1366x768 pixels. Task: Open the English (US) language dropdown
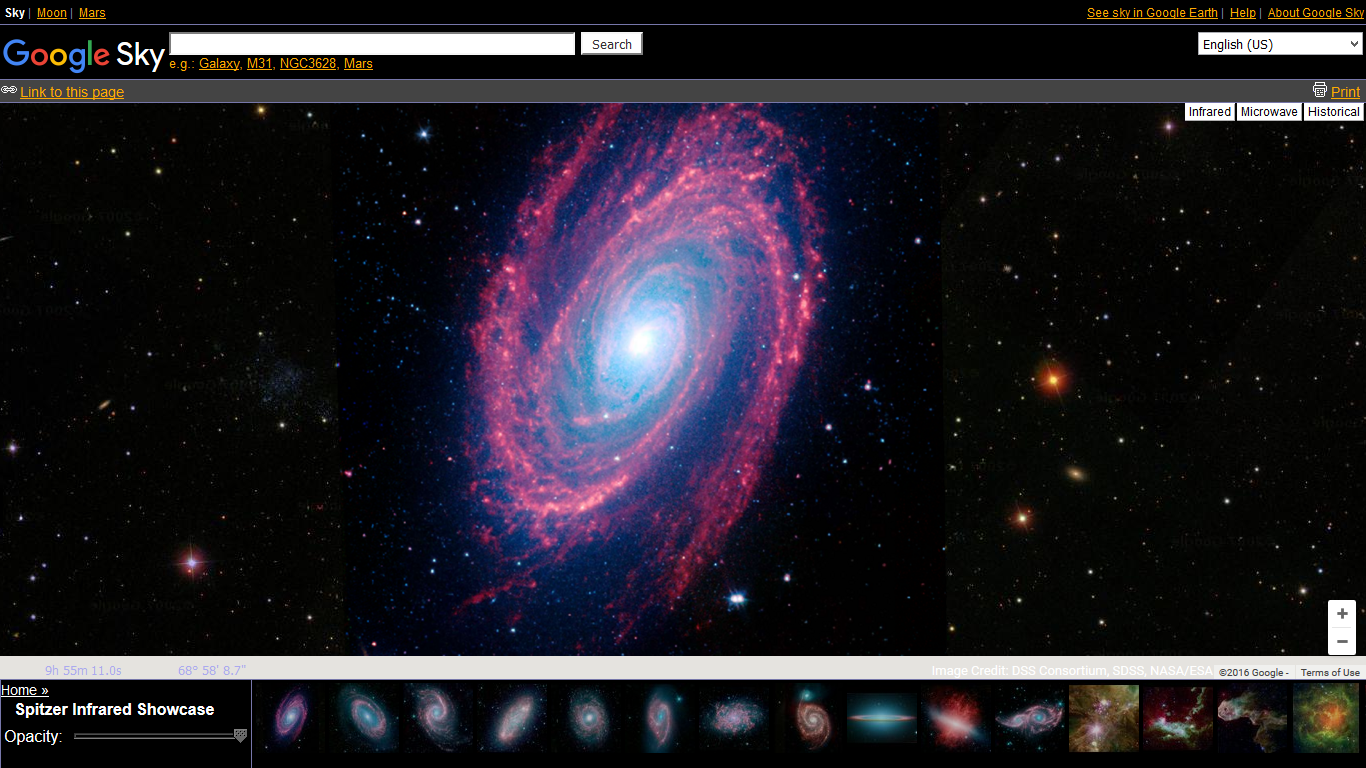tap(1280, 44)
